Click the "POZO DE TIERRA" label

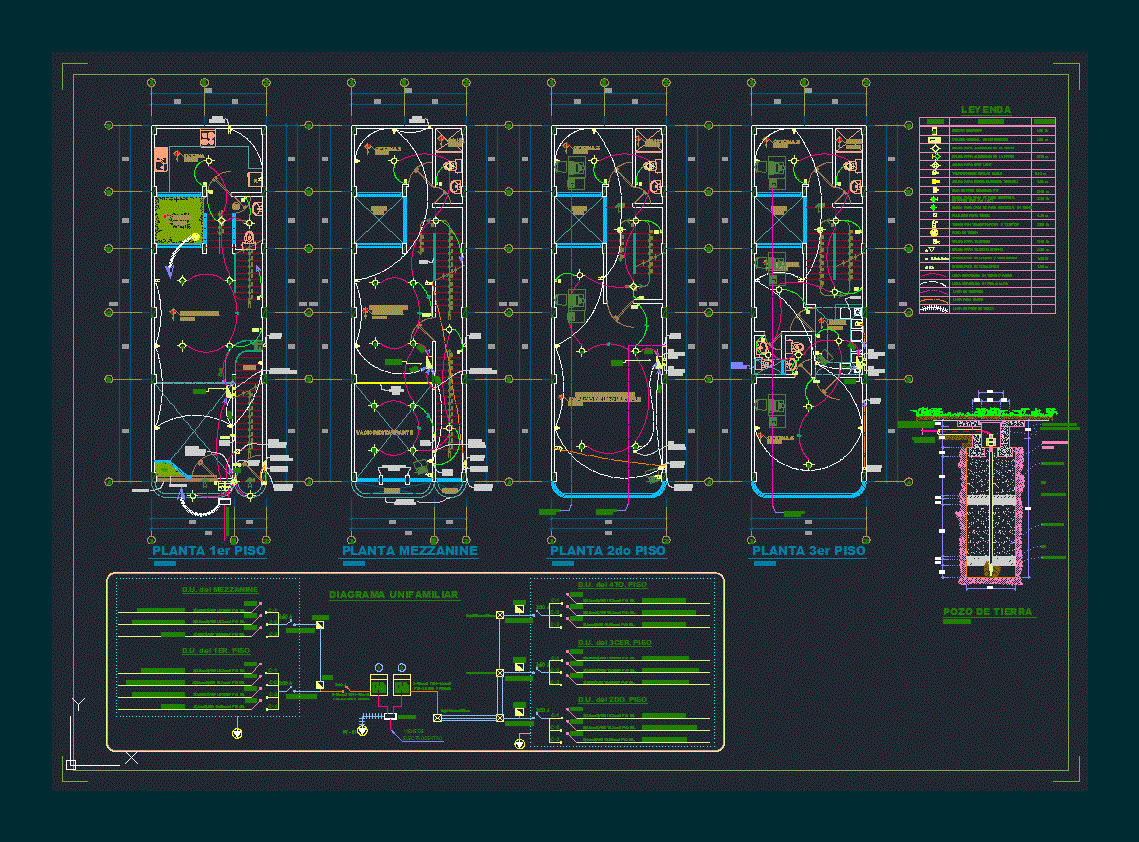pyautogui.click(x=987, y=612)
